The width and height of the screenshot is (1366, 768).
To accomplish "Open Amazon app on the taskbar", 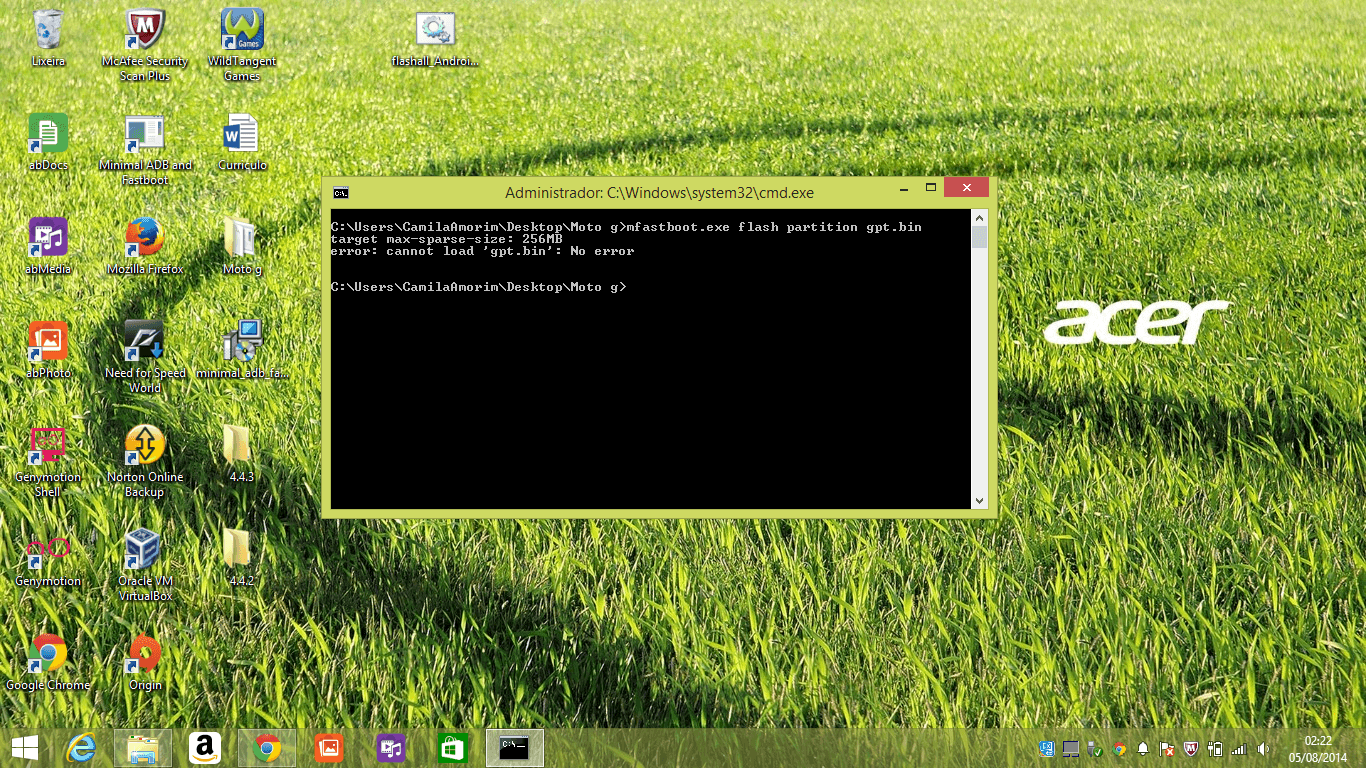I will (205, 748).
